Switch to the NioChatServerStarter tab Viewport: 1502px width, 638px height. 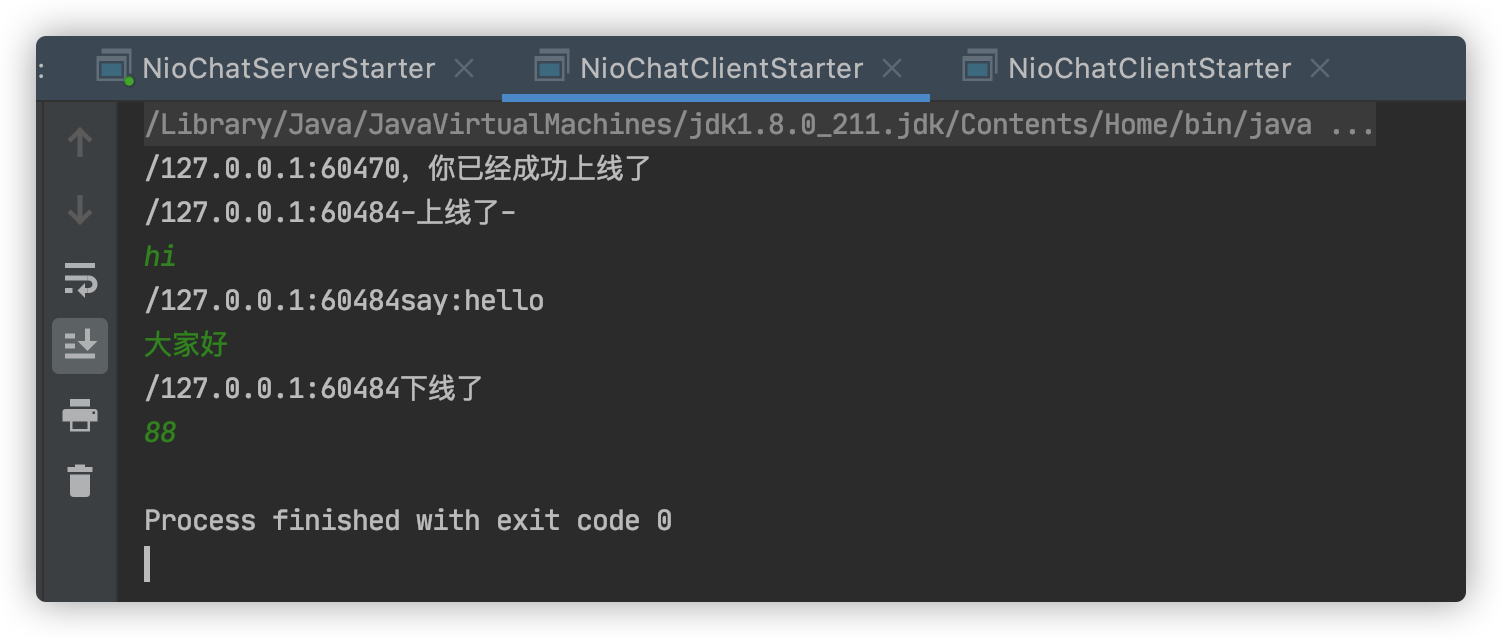(x=288, y=68)
